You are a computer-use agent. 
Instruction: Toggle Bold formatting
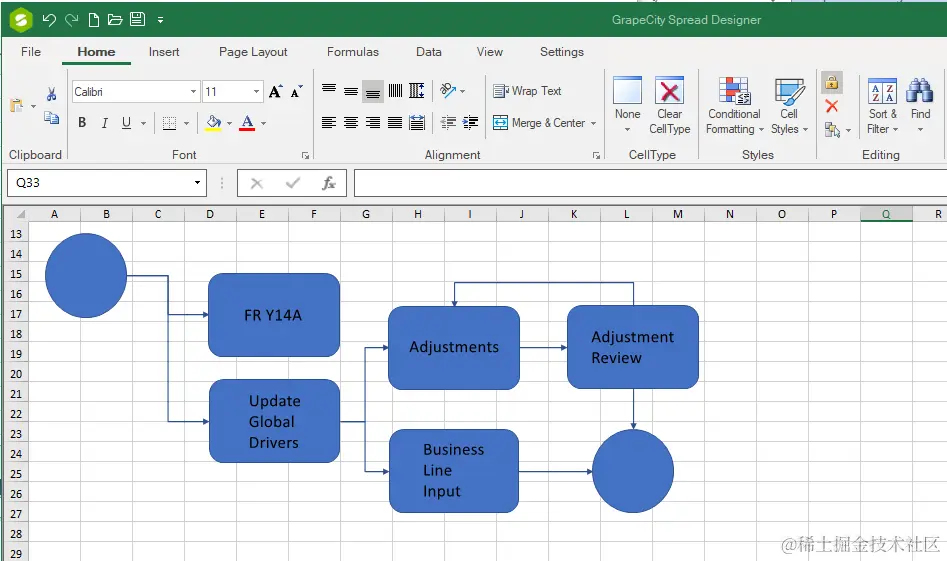coord(82,123)
